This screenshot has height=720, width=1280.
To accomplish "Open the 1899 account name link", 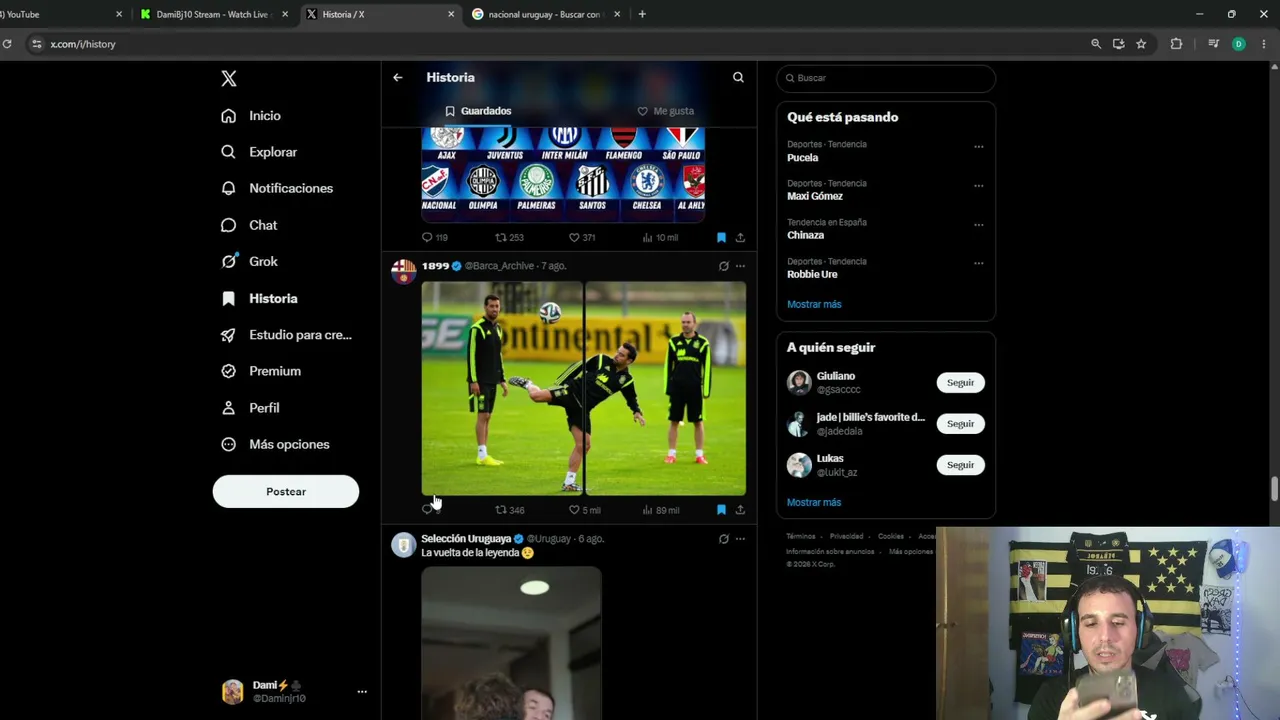I will point(435,266).
